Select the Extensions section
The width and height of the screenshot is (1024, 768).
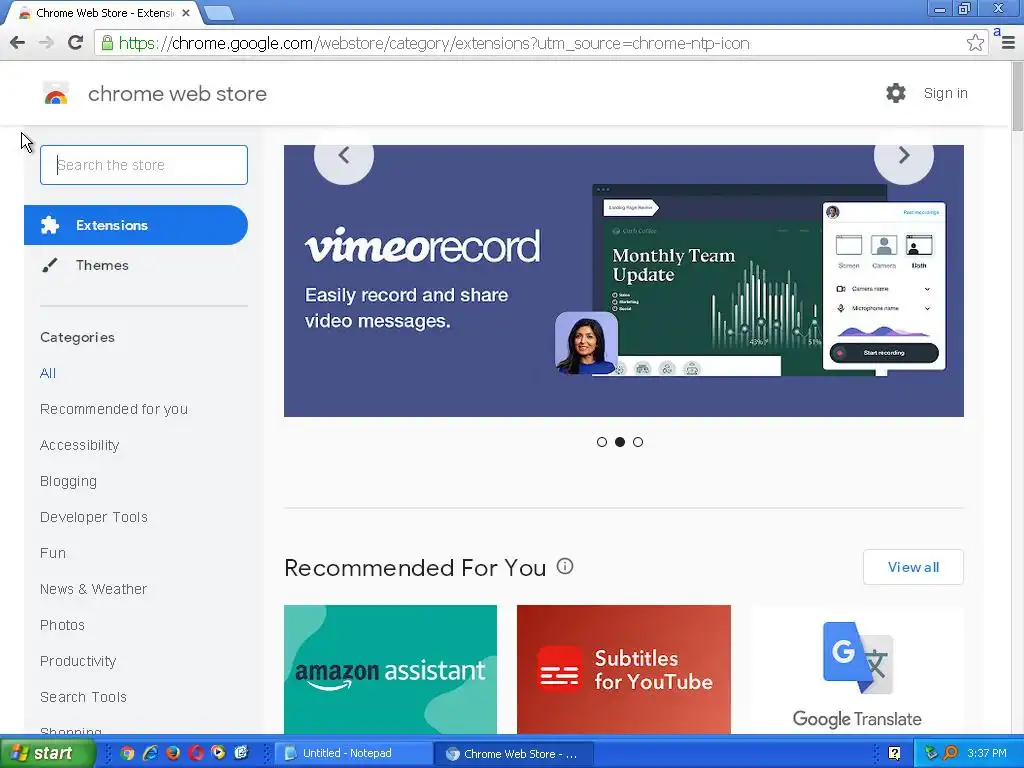(x=136, y=225)
